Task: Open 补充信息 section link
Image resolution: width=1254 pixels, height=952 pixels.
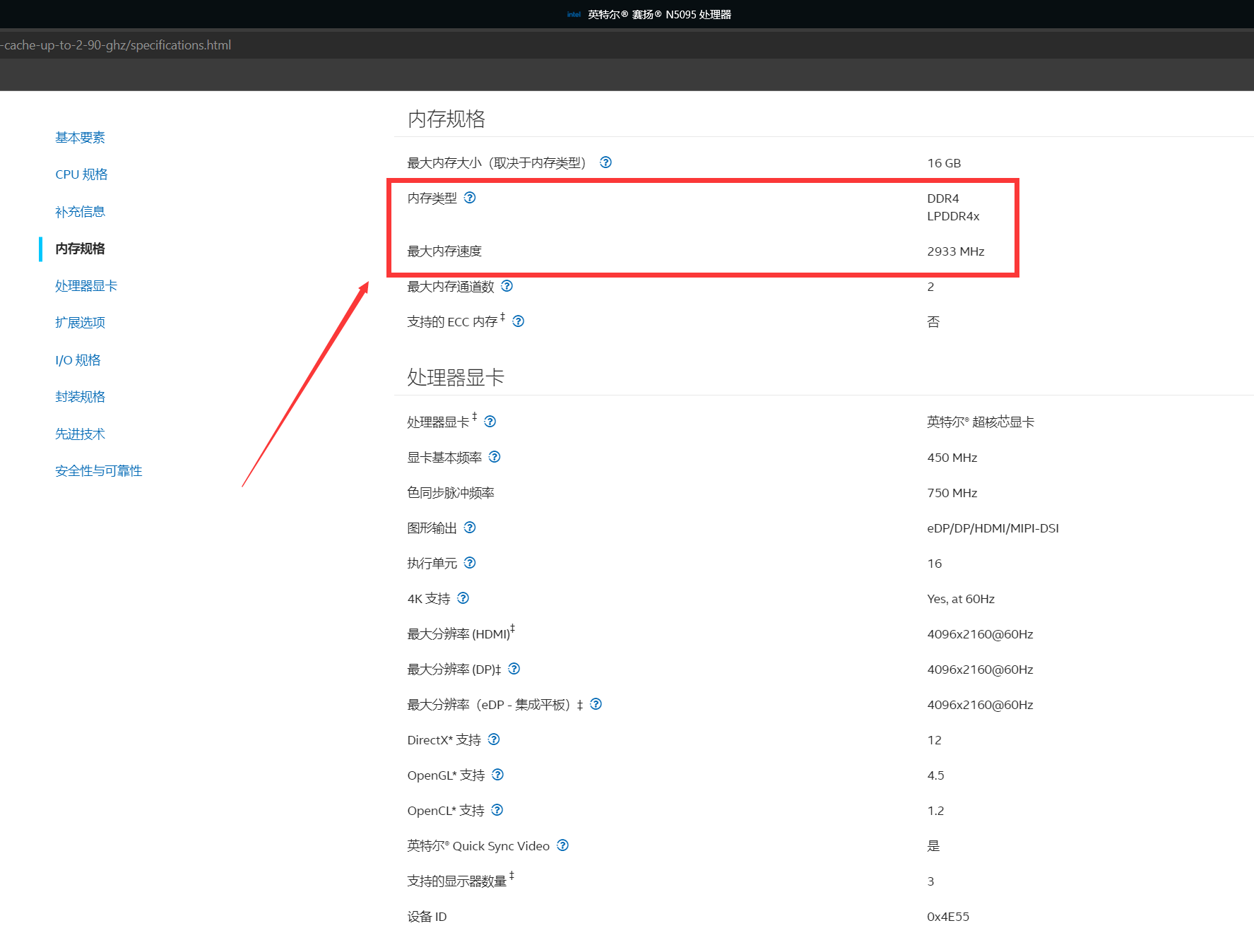Action: (x=80, y=212)
